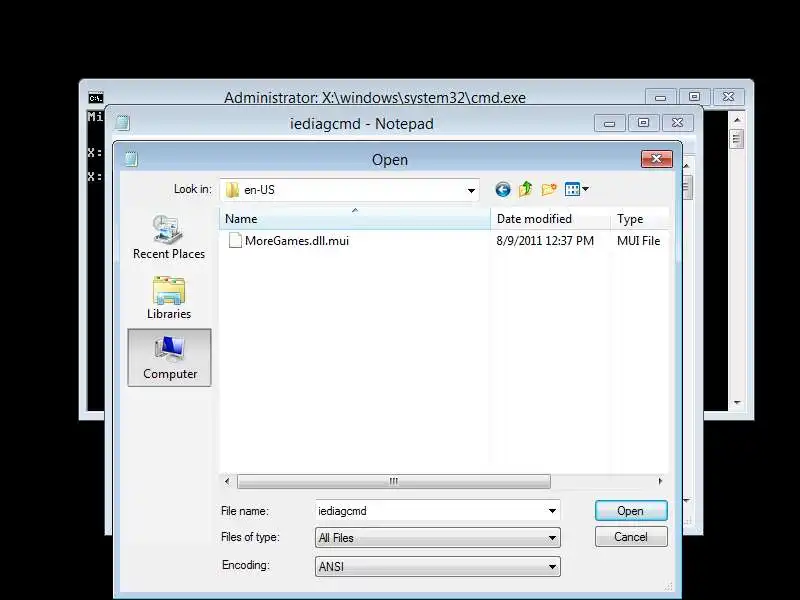Sort files by the Name column
The height and width of the screenshot is (600, 800).
pos(355,219)
